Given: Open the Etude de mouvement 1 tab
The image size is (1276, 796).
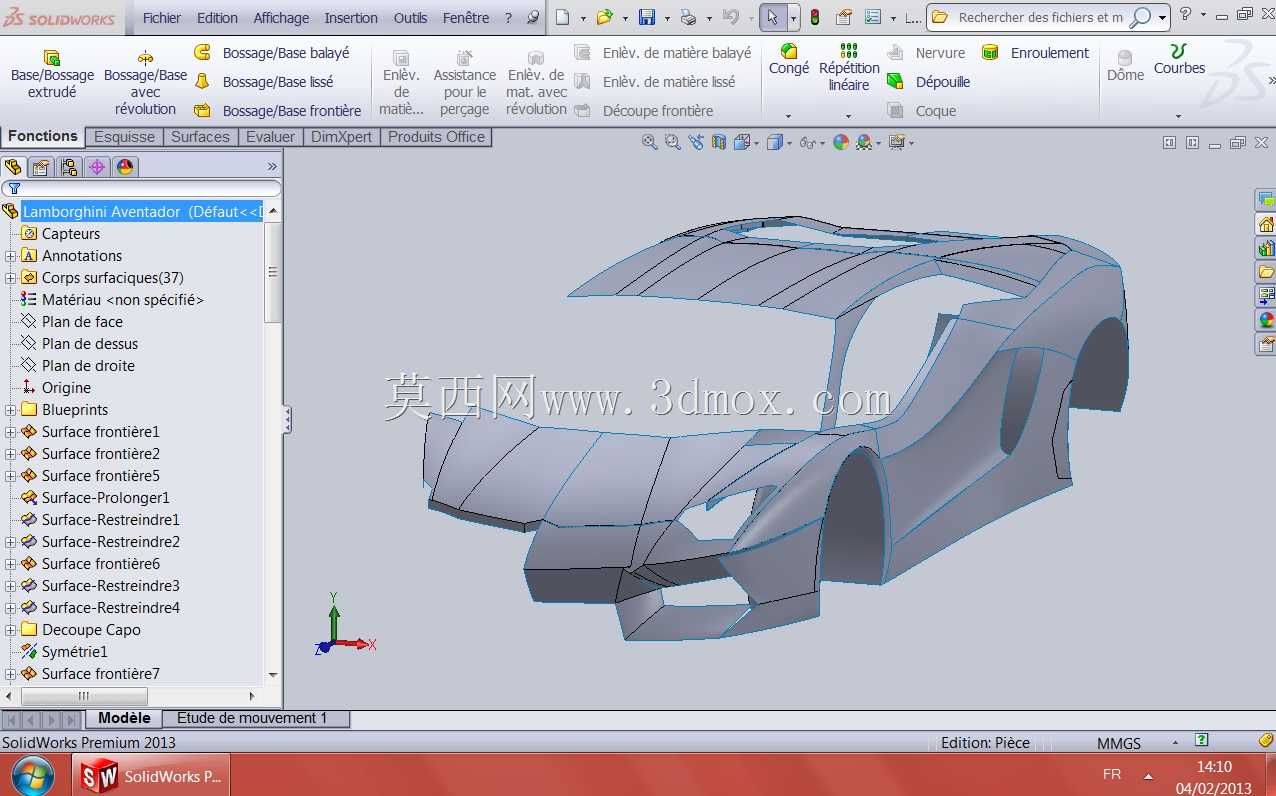Looking at the screenshot, I should coord(252,718).
